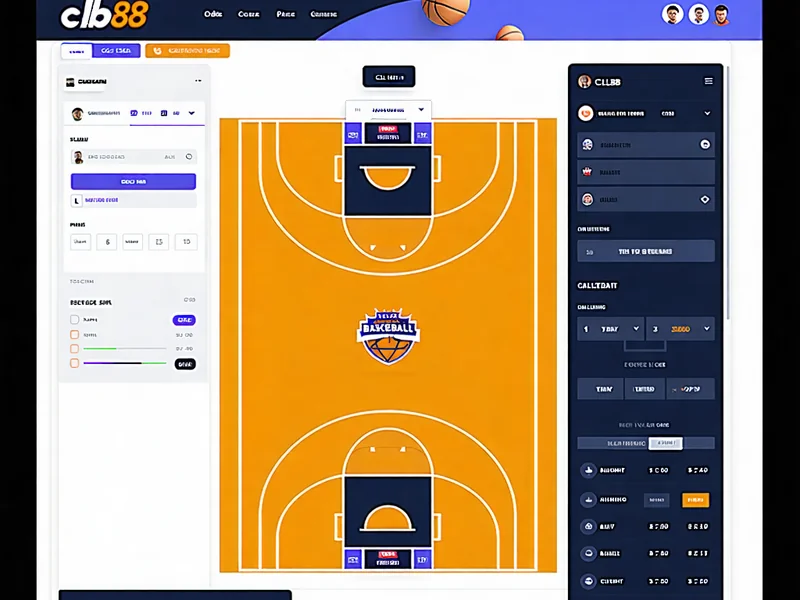Click the basketball logo at center court
Image resolution: width=800 pixels, height=600 pixels.
click(x=388, y=335)
